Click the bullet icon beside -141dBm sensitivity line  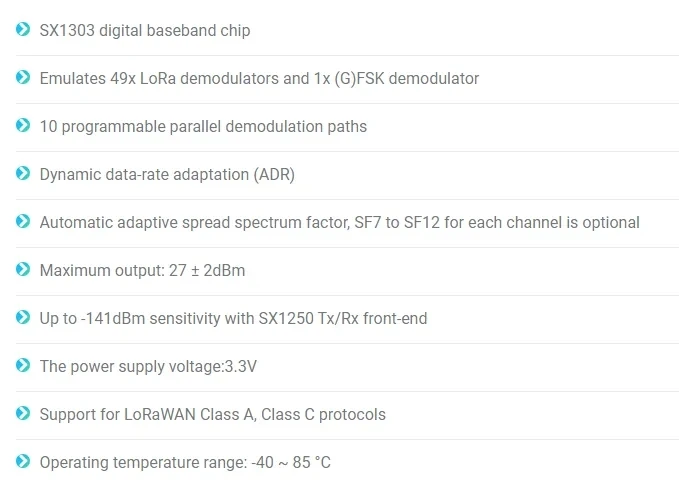point(23,317)
